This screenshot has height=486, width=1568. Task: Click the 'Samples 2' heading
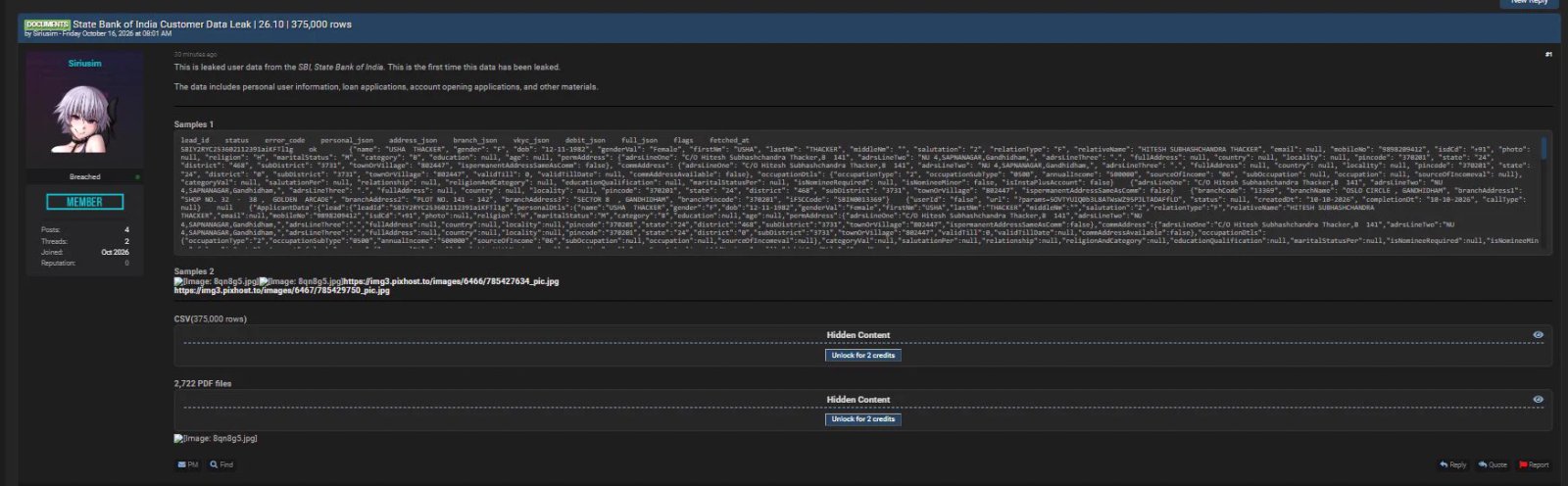click(x=194, y=271)
